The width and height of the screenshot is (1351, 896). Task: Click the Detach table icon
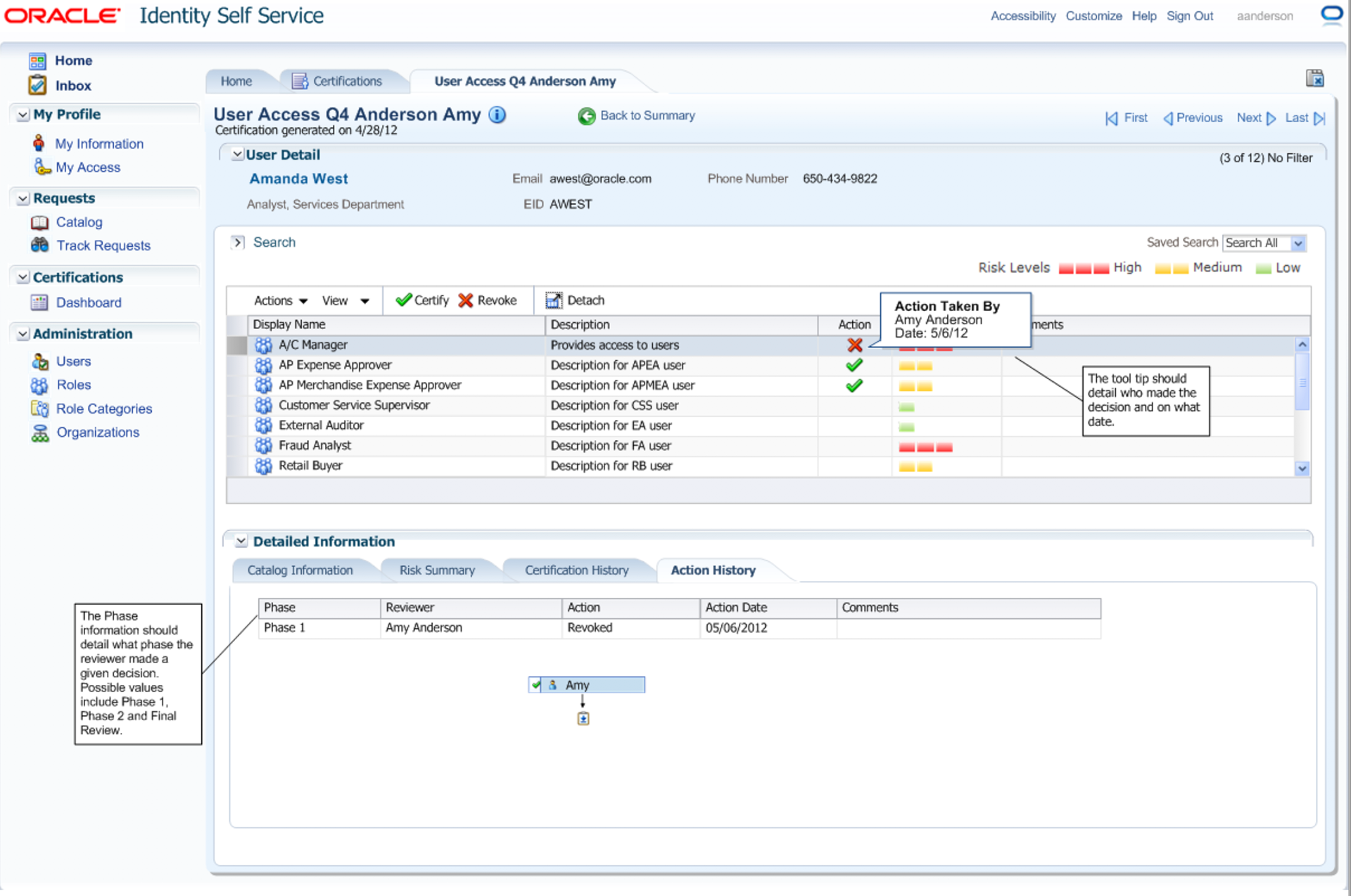tap(554, 301)
